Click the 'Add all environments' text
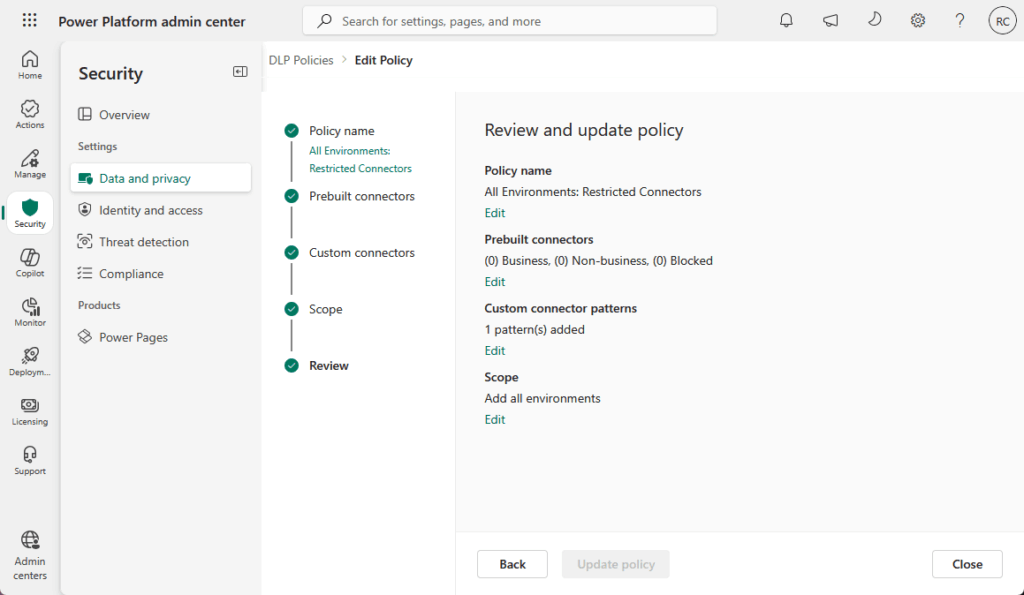This screenshot has width=1024, height=595. tap(542, 398)
